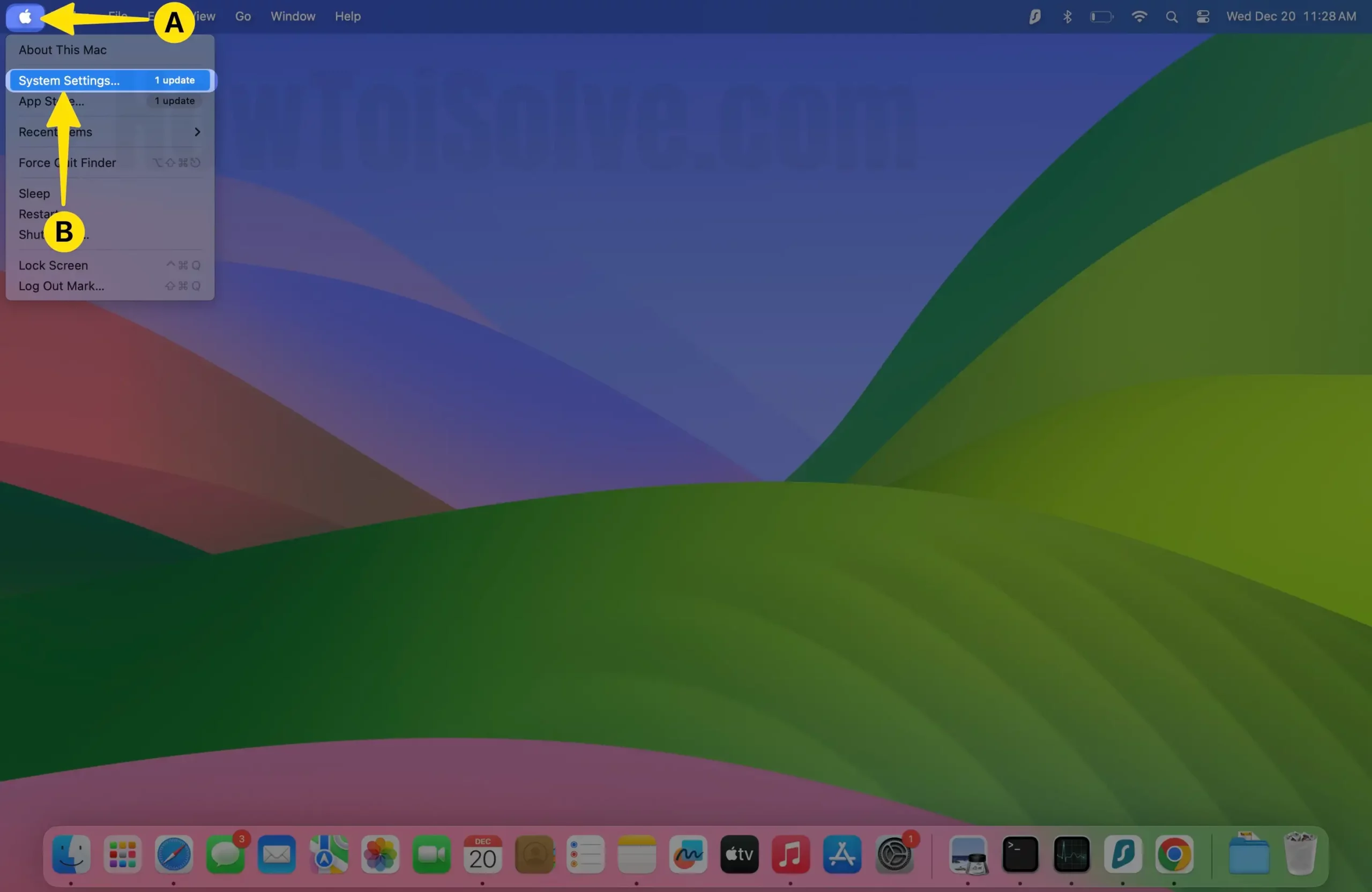The width and height of the screenshot is (1372, 892).
Task: Launch Activity Monitor from Dock
Action: click(x=1072, y=854)
